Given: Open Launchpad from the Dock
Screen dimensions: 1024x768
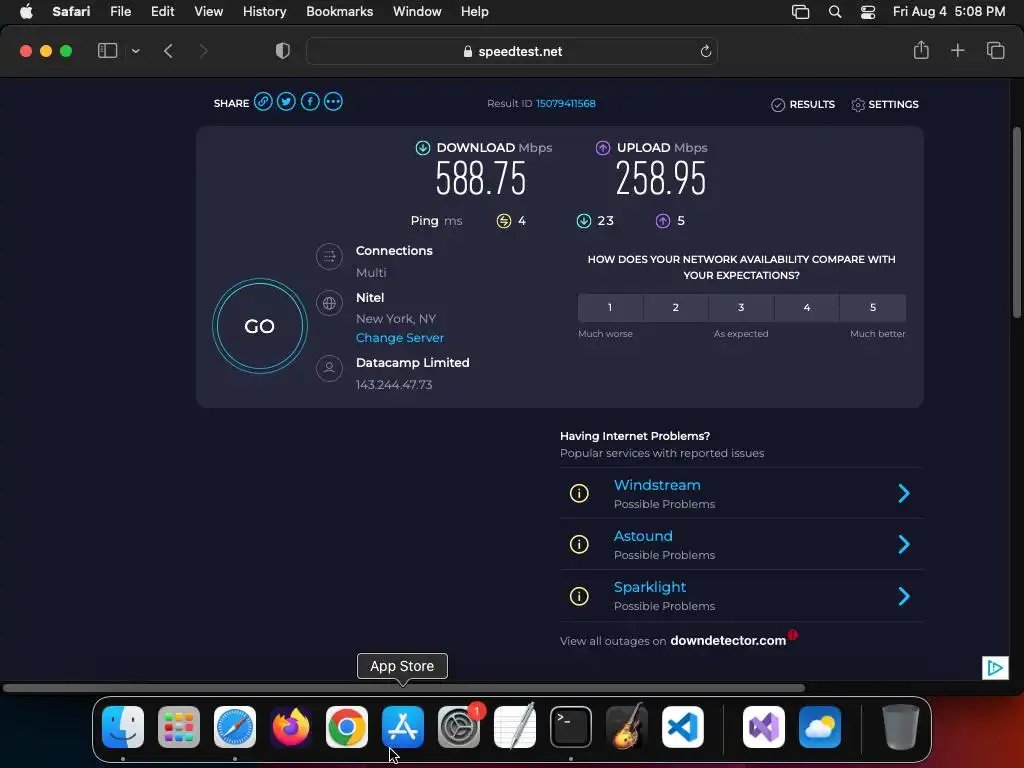Looking at the screenshot, I should click(x=179, y=727).
